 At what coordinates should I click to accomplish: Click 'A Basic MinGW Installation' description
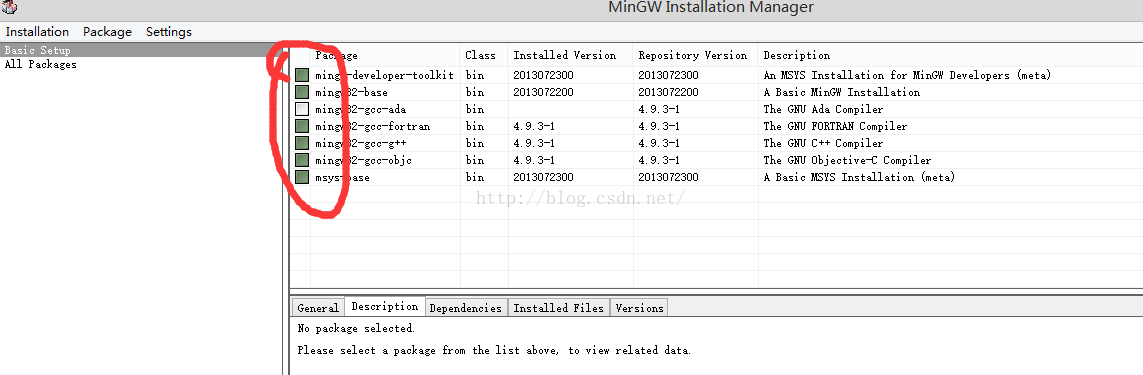[841, 93]
